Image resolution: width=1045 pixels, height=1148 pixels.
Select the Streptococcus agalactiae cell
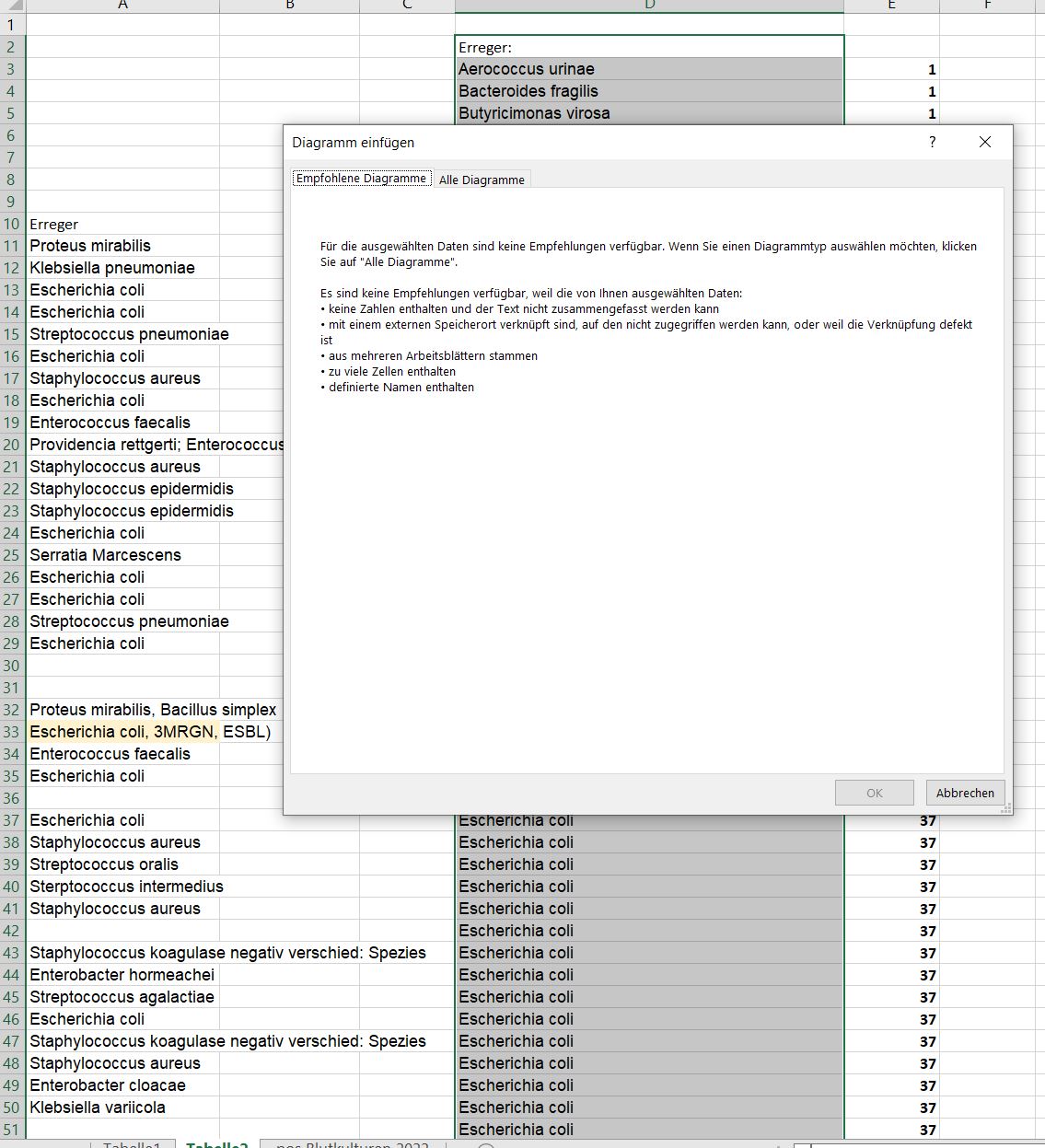coord(122,997)
